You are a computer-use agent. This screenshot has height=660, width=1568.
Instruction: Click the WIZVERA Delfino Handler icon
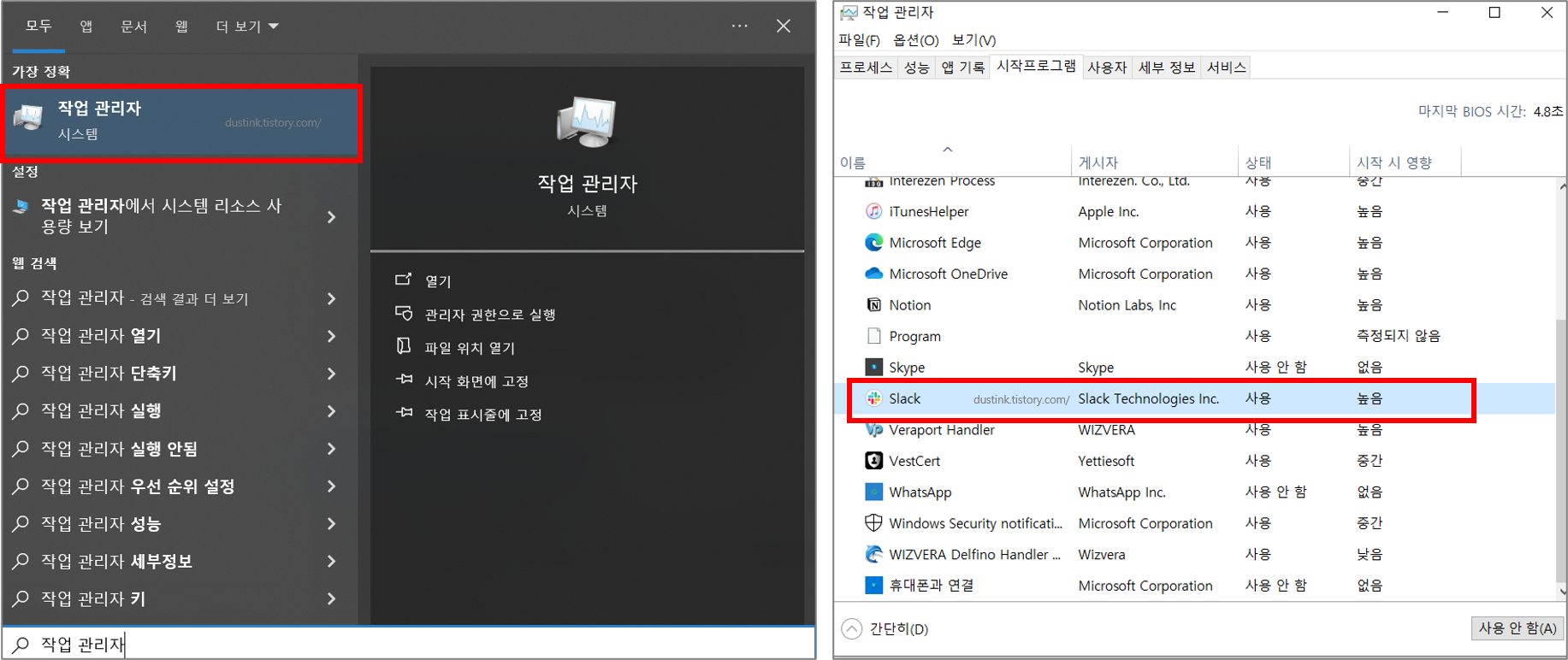873,554
